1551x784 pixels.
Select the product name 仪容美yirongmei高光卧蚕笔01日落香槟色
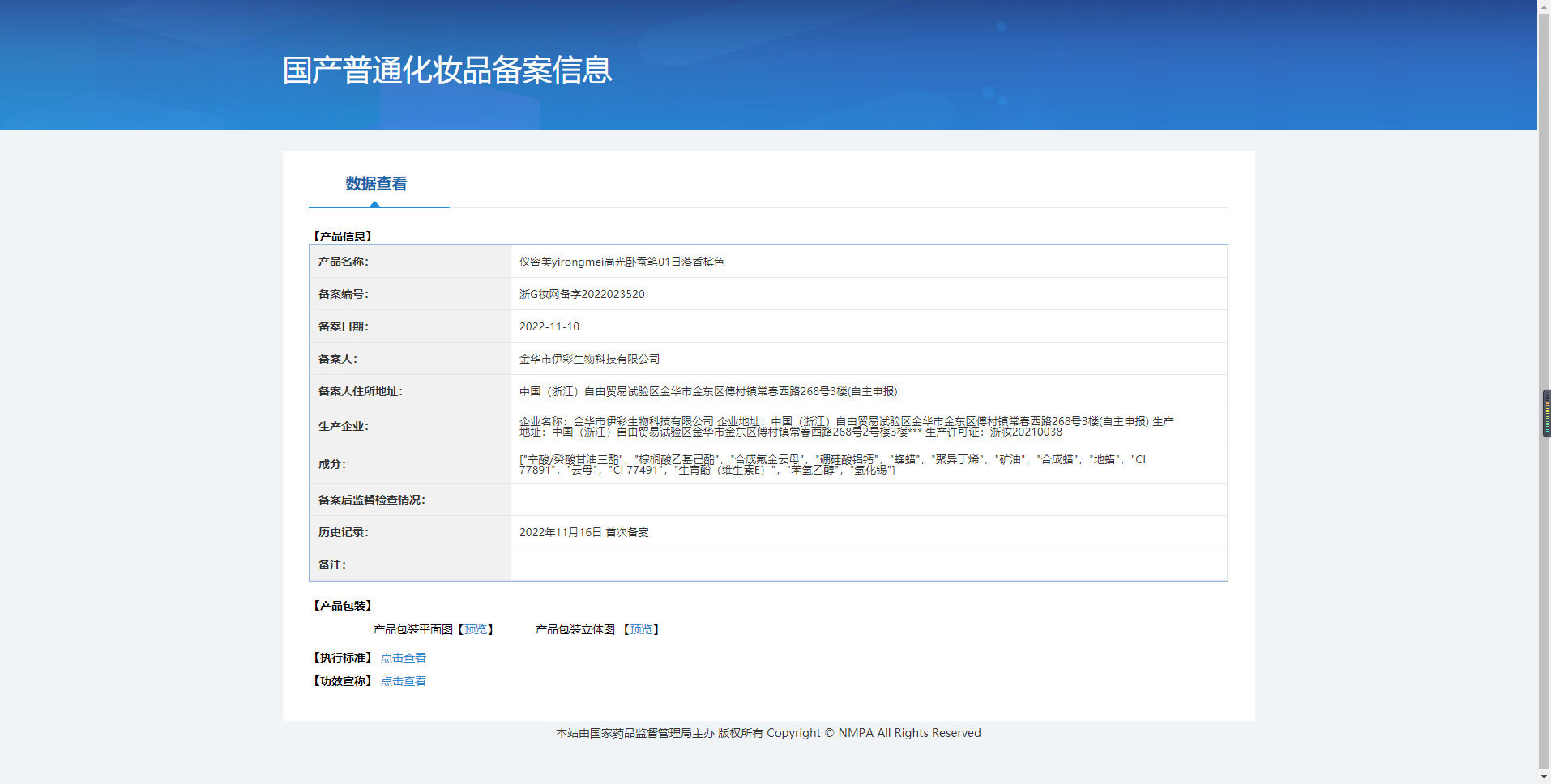tap(622, 262)
